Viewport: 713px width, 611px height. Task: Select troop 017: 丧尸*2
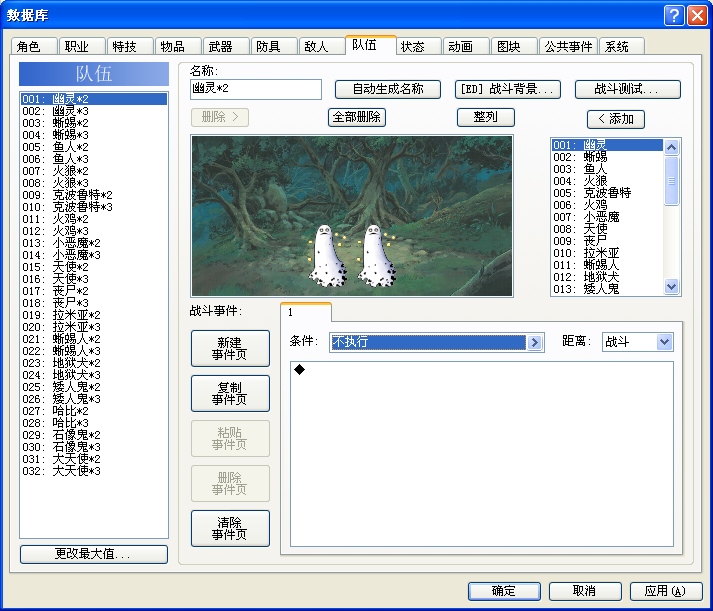94,291
